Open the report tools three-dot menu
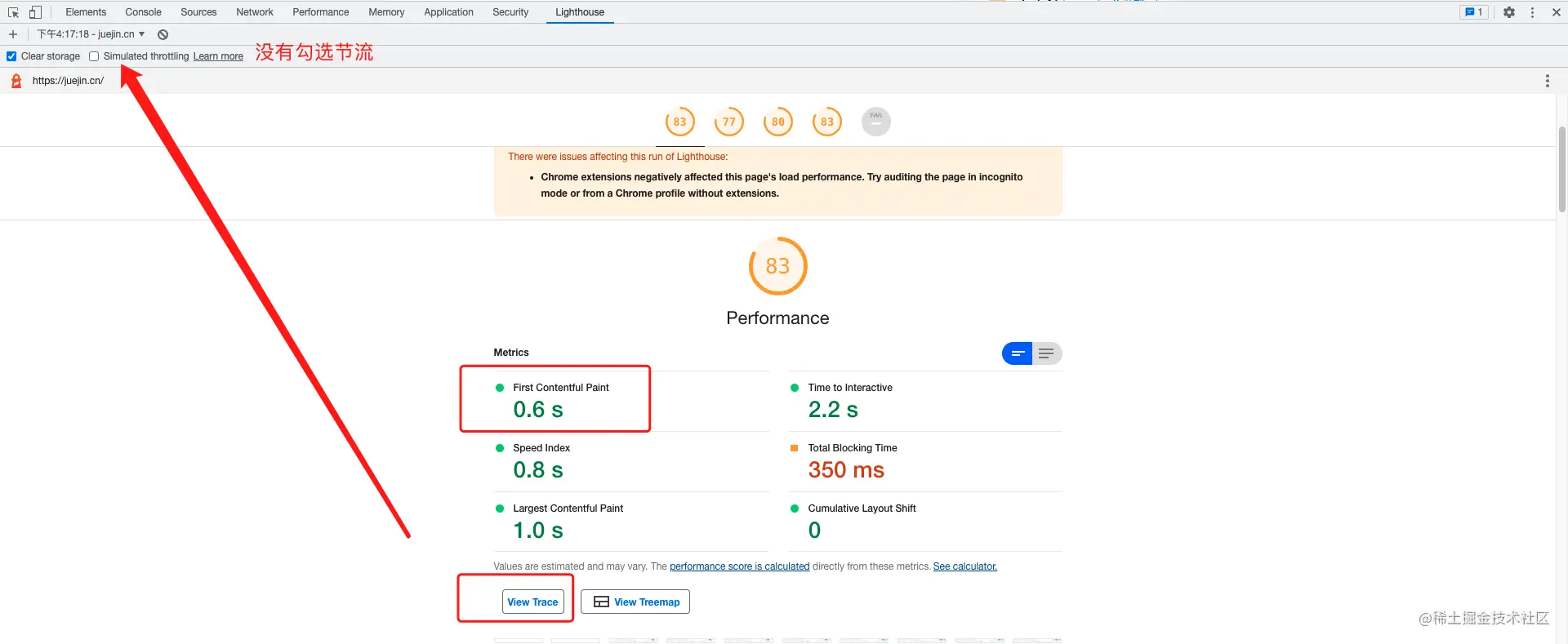 point(1547,81)
